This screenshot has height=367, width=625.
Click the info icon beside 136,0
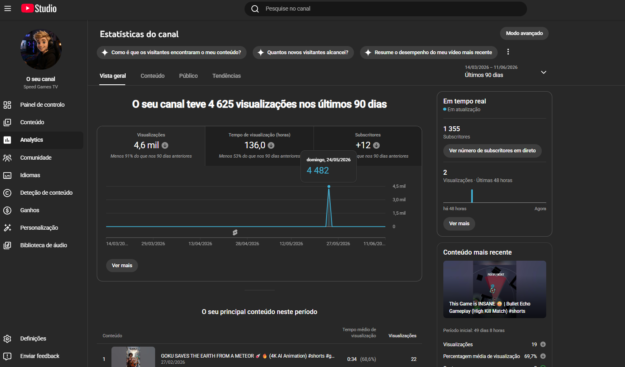pos(271,146)
